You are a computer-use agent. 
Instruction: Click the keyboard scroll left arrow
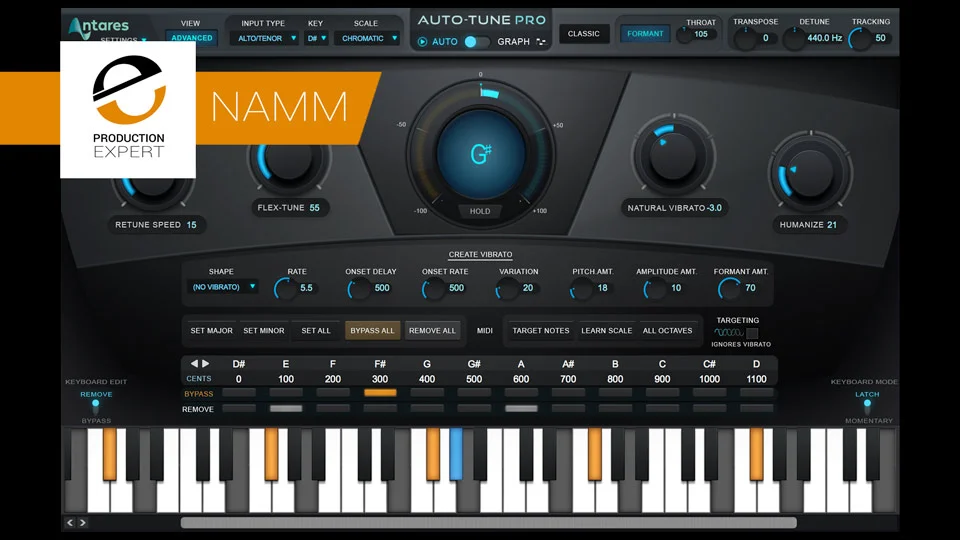(70, 522)
